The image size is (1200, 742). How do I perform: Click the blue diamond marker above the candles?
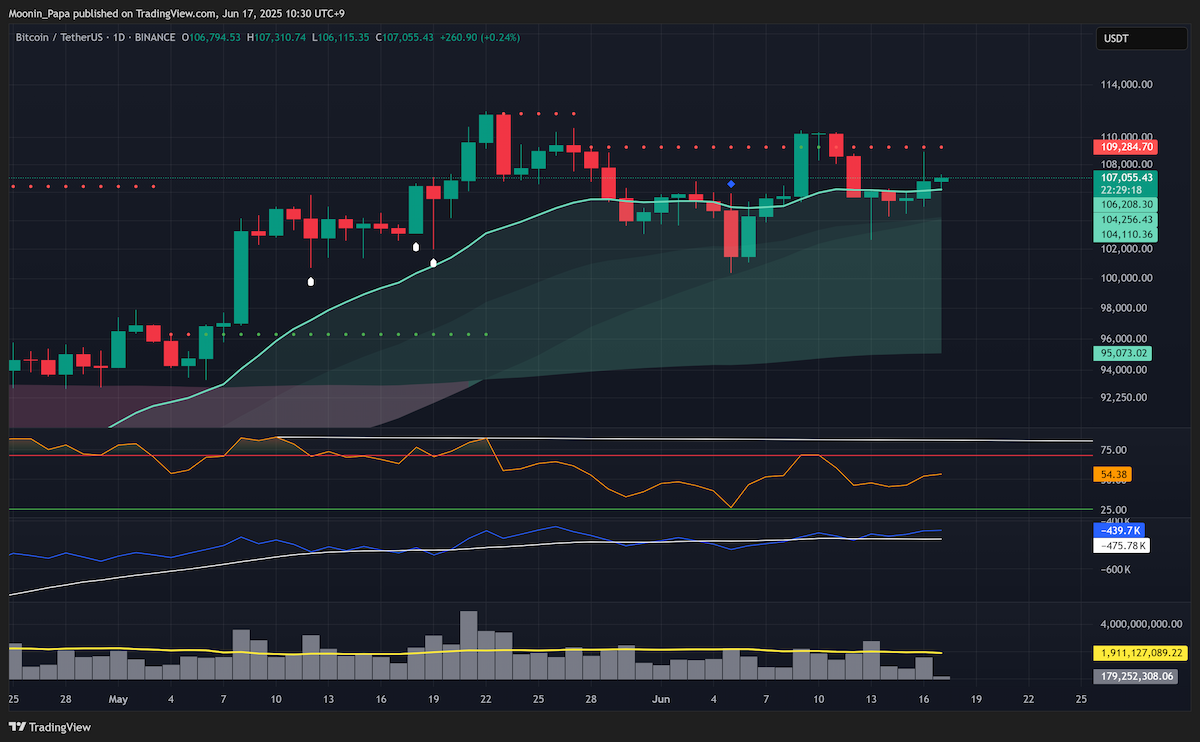[x=732, y=184]
